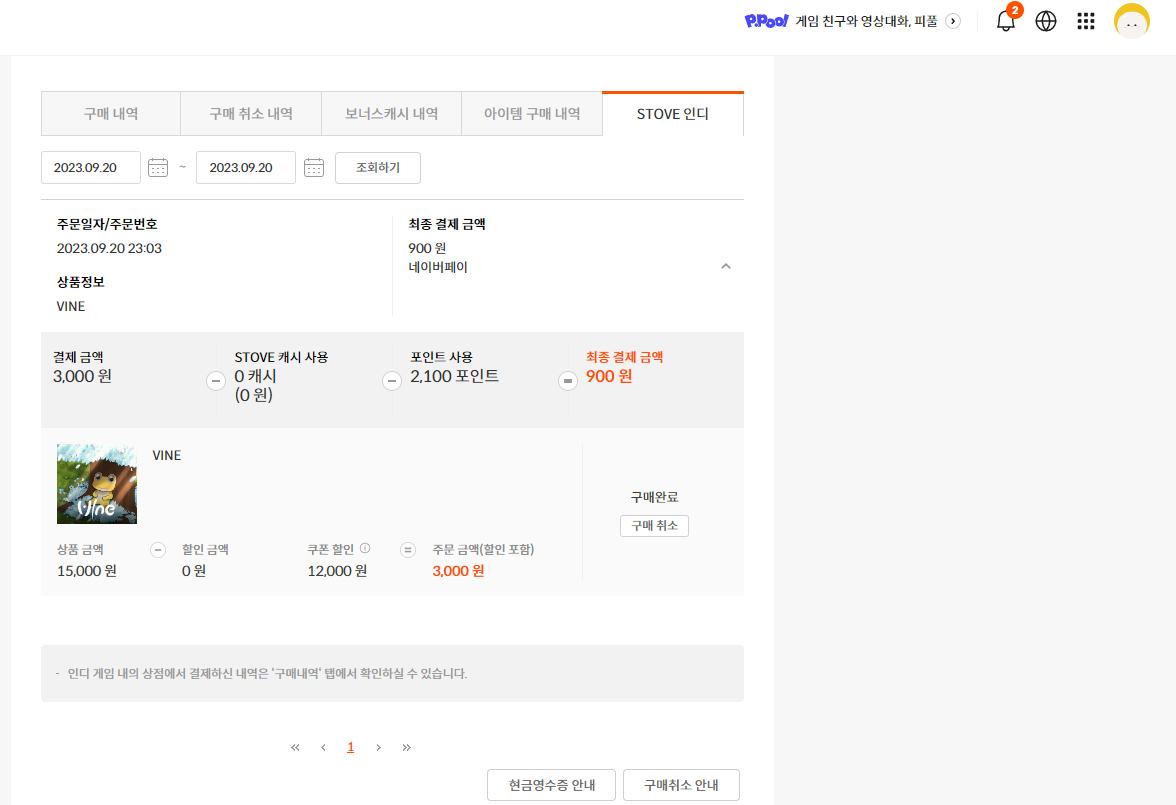Image resolution: width=1176 pixels, height=805 pixels.
Task: Click the user profile avatar
Action: 1132,21
